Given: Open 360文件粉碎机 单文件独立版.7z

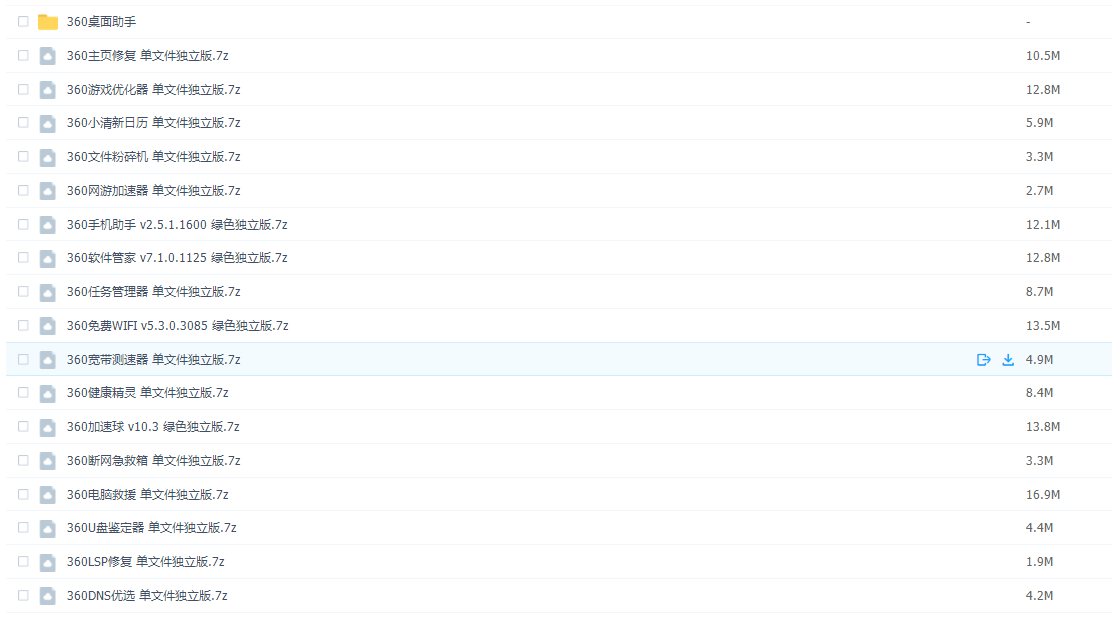Looking at the screenshot, I should tap(153, 157).
